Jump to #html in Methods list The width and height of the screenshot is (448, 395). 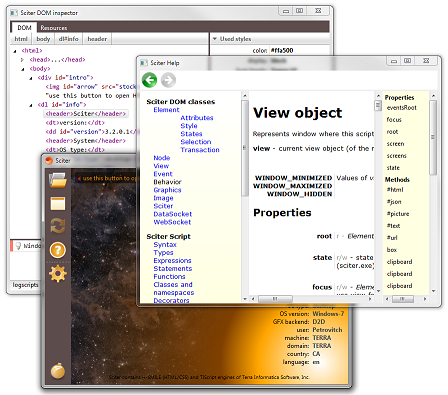pos(395,190)
